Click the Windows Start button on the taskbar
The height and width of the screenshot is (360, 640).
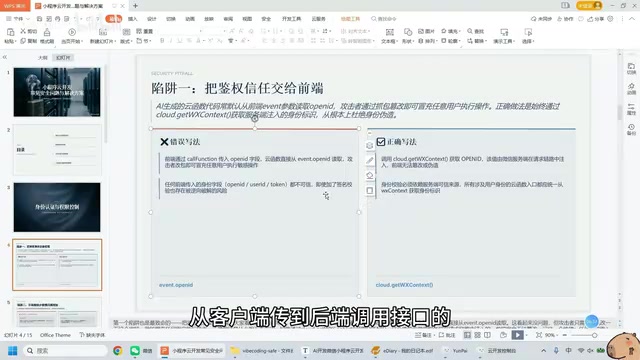point(13,351)
